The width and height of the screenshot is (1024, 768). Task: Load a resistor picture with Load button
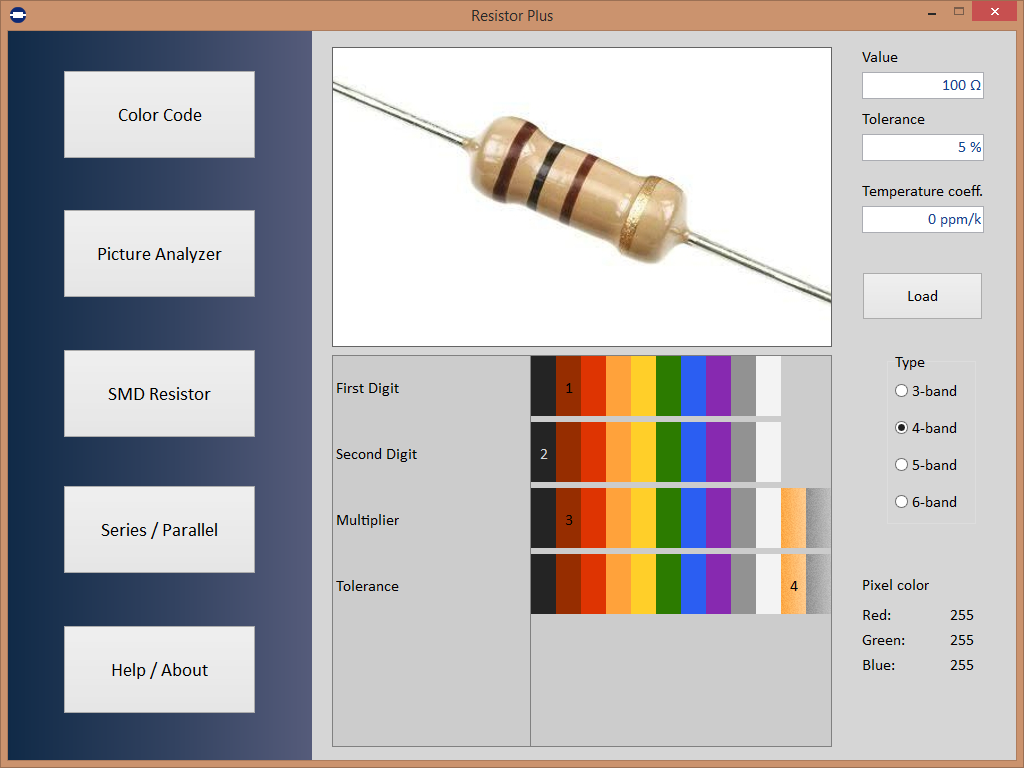[922, 296]
